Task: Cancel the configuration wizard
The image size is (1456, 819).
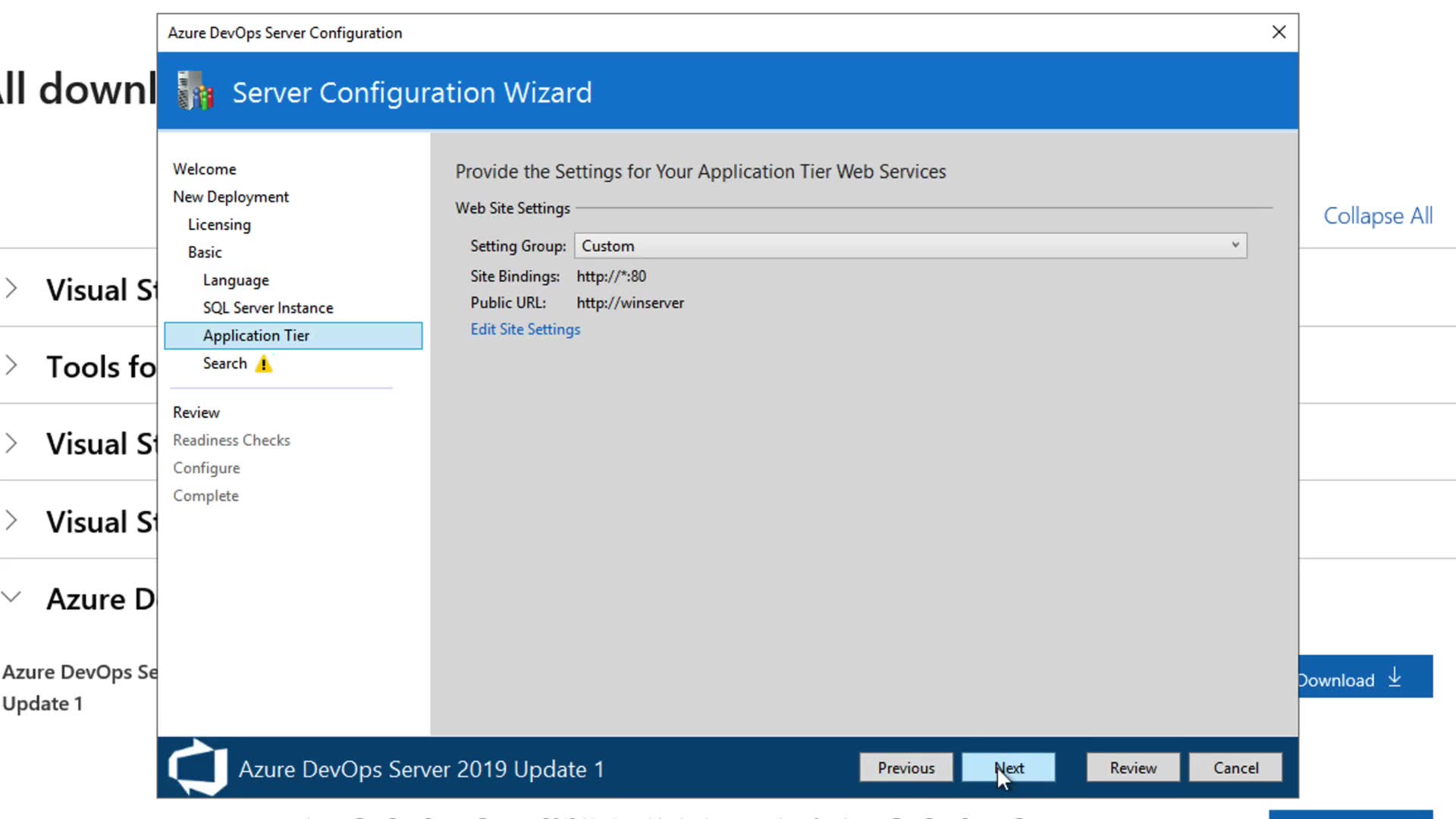Action: (1235, 767)
